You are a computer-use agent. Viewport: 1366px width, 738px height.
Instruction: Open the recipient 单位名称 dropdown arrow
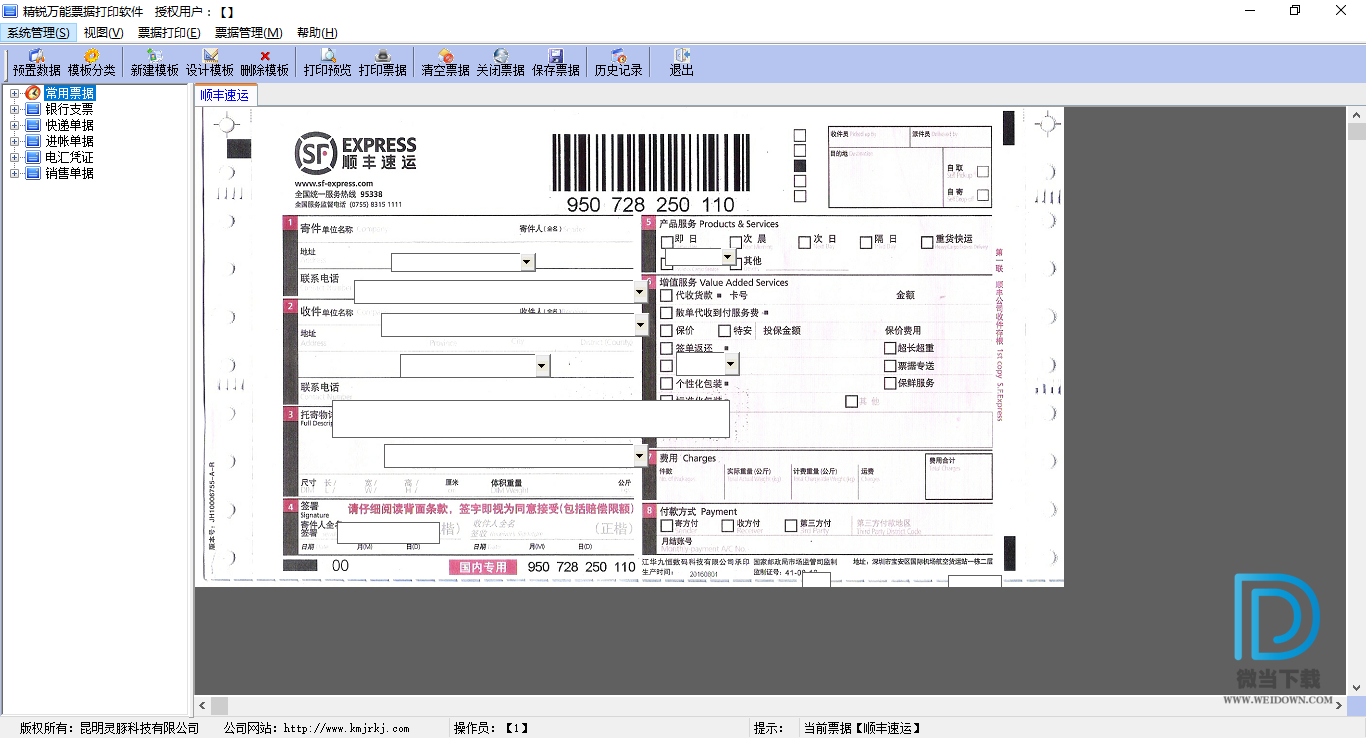(641, 325)
